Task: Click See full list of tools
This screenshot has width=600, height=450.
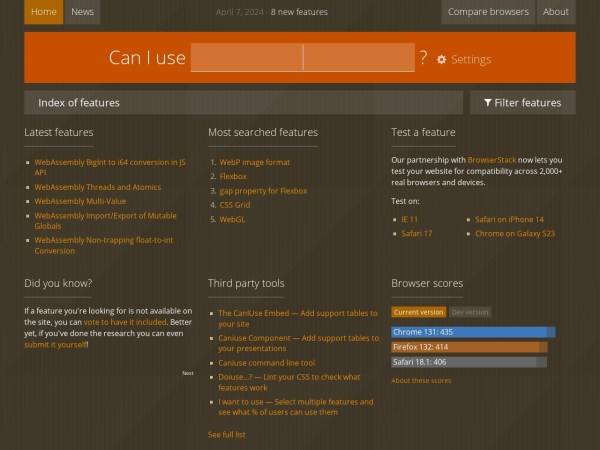Action: click(x=226, y=434)
